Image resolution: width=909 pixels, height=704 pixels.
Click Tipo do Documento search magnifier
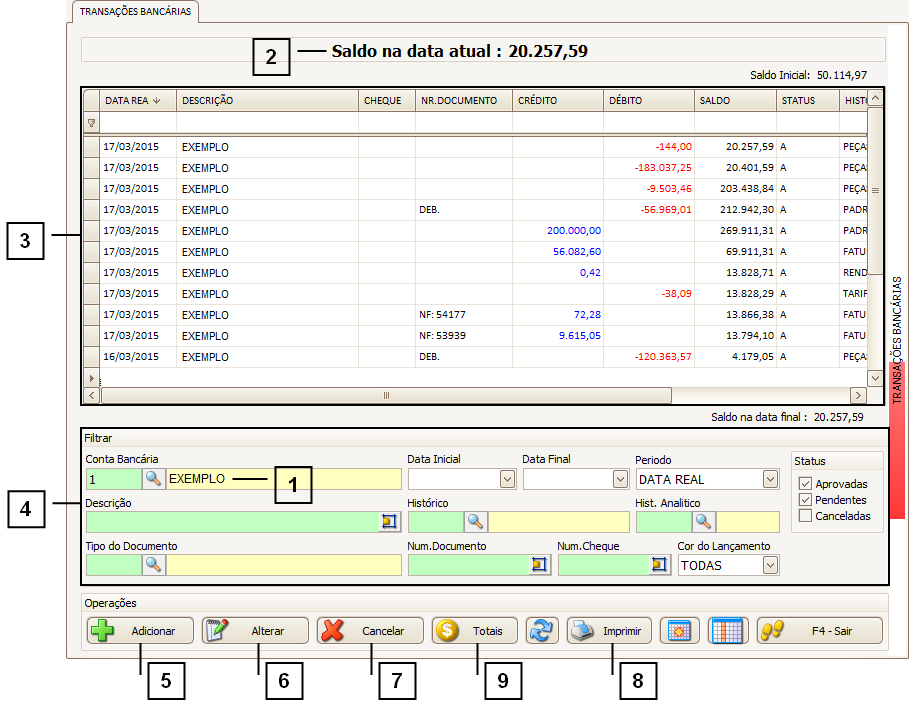[x=153, y=565]
